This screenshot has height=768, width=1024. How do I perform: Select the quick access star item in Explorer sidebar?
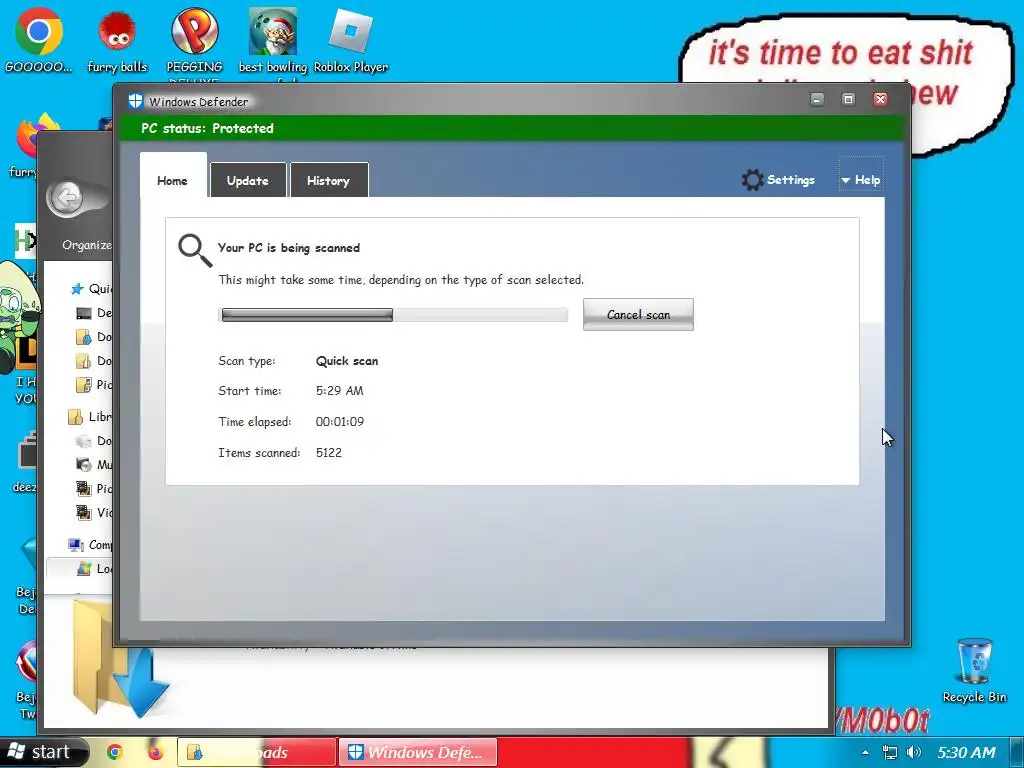coord(77,289)
